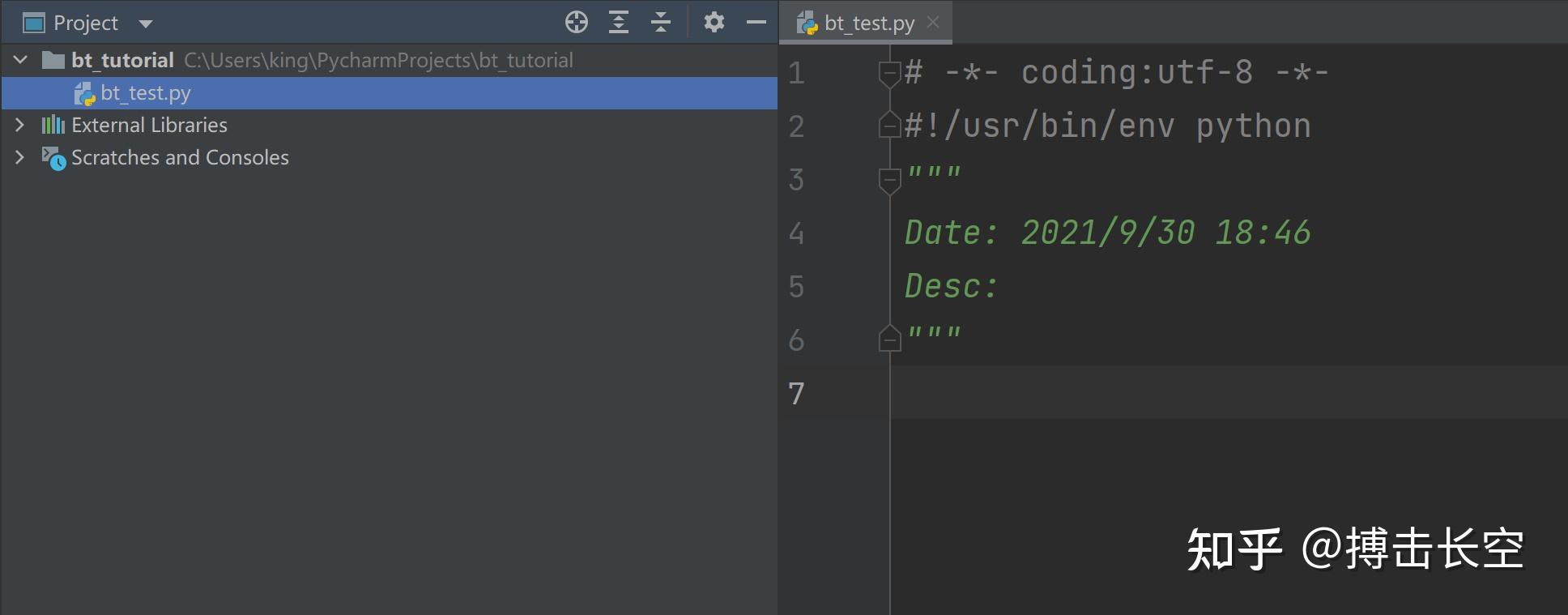Click the locate/select opened file target icon

click(576, 23)
